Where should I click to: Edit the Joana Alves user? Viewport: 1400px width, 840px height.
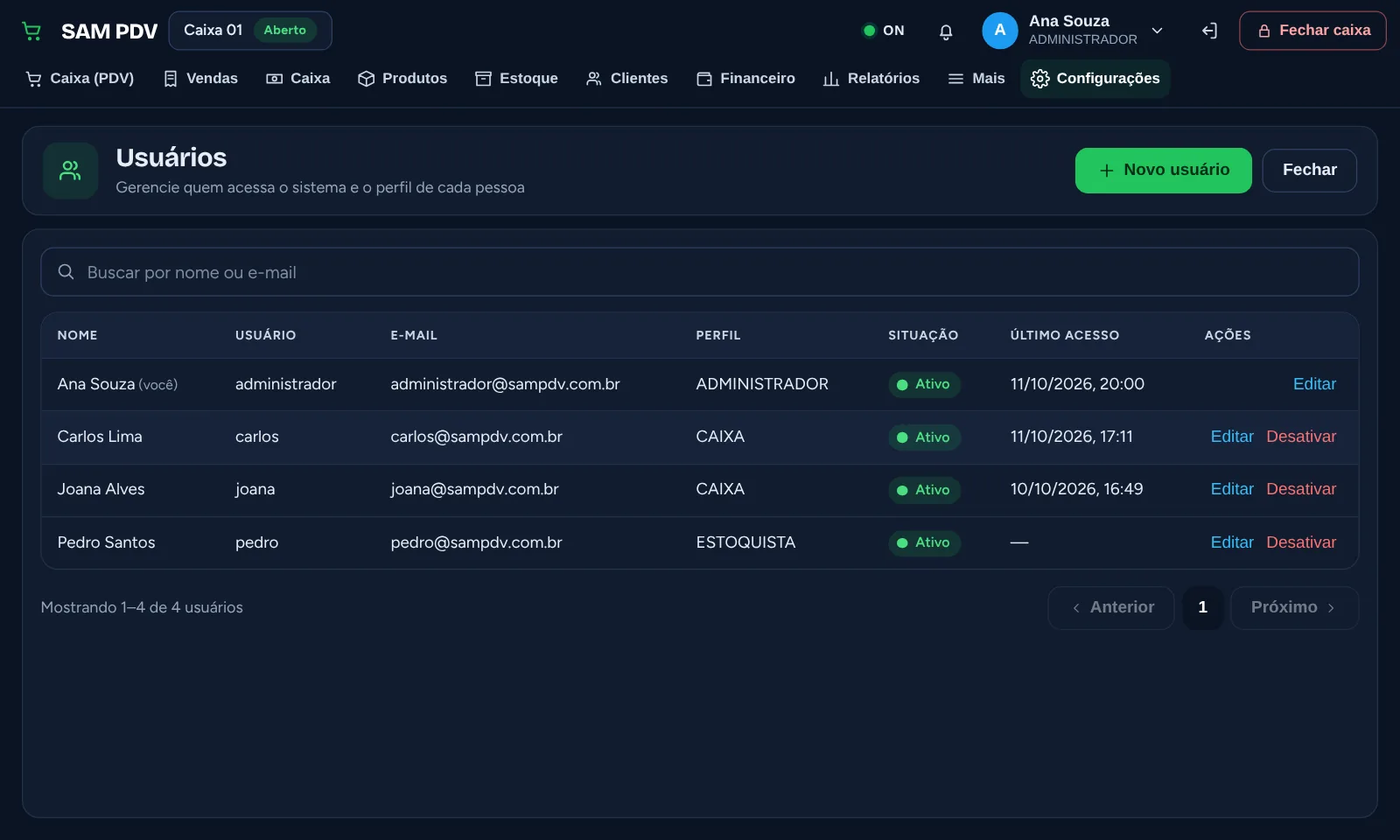tap(1232, 489)
